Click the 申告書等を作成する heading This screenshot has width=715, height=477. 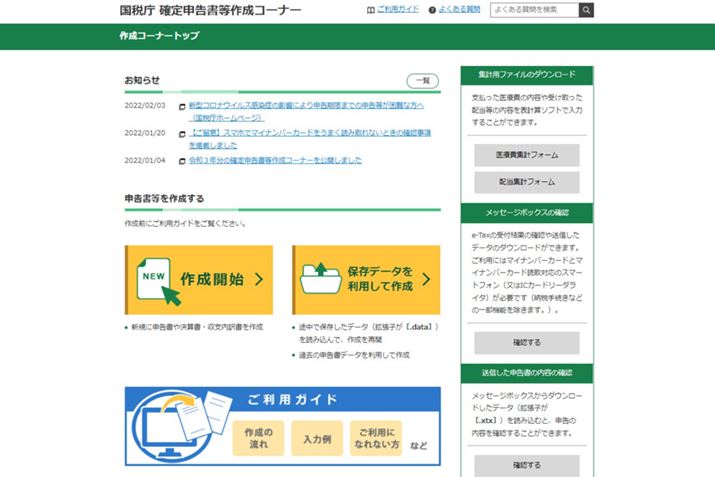point(164,198)
